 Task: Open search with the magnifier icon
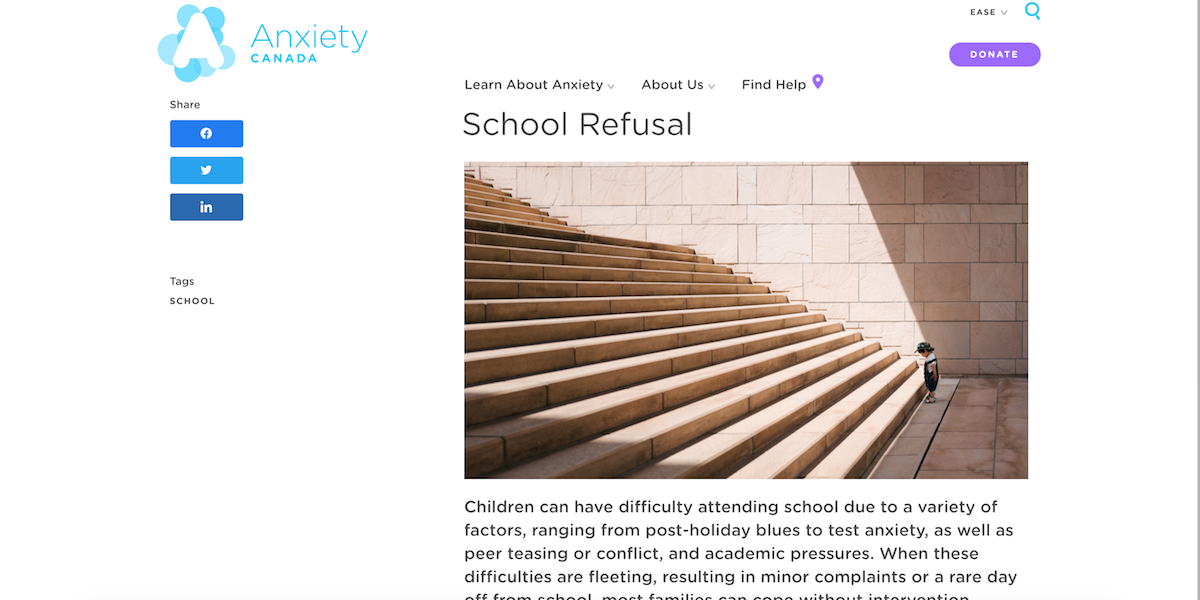[1032, 12]
